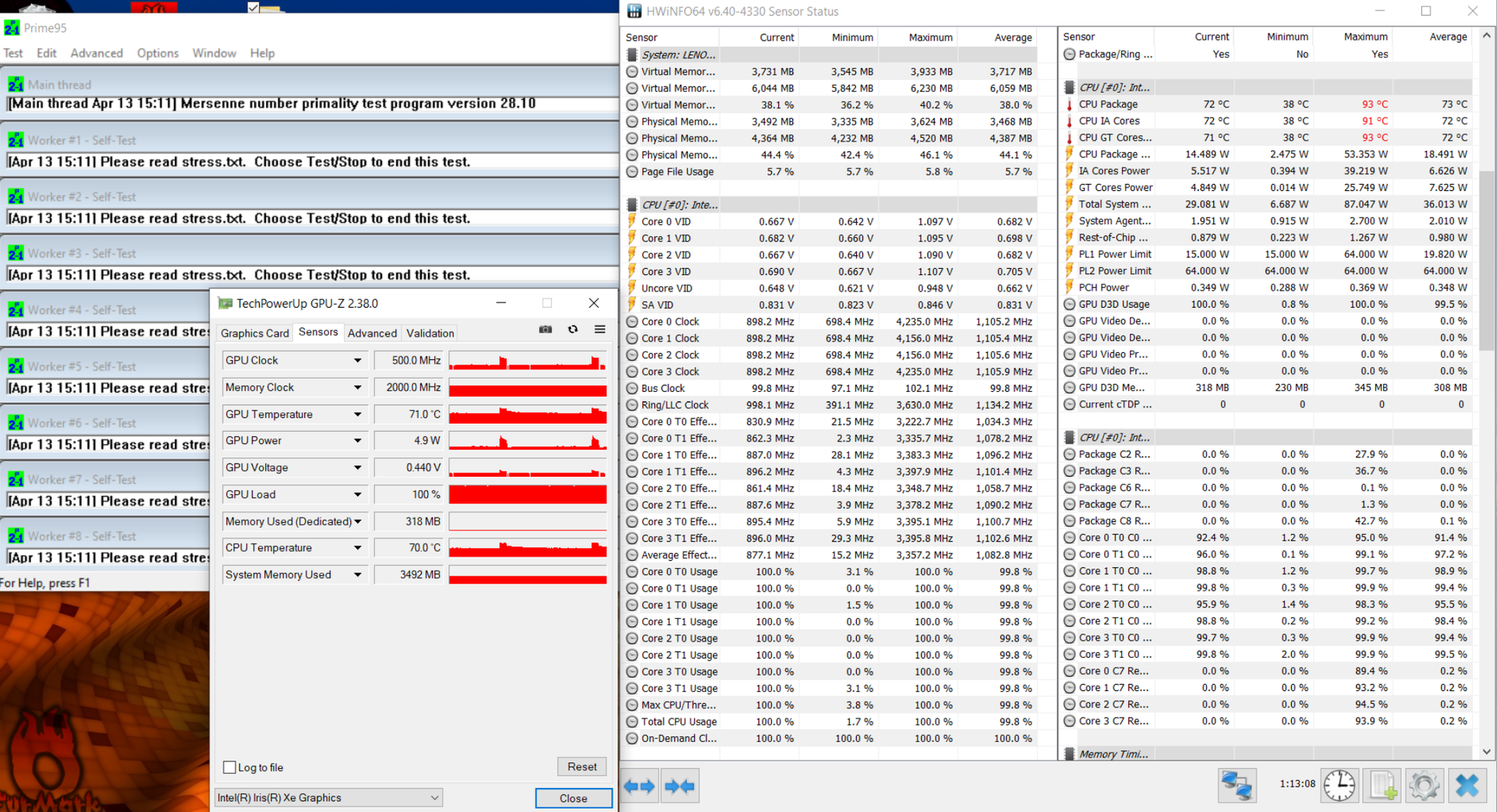Open the Options menu in Prime95
Viewport: 1497px width, 812px height.
pyautogui.click(x=157, y=53)
